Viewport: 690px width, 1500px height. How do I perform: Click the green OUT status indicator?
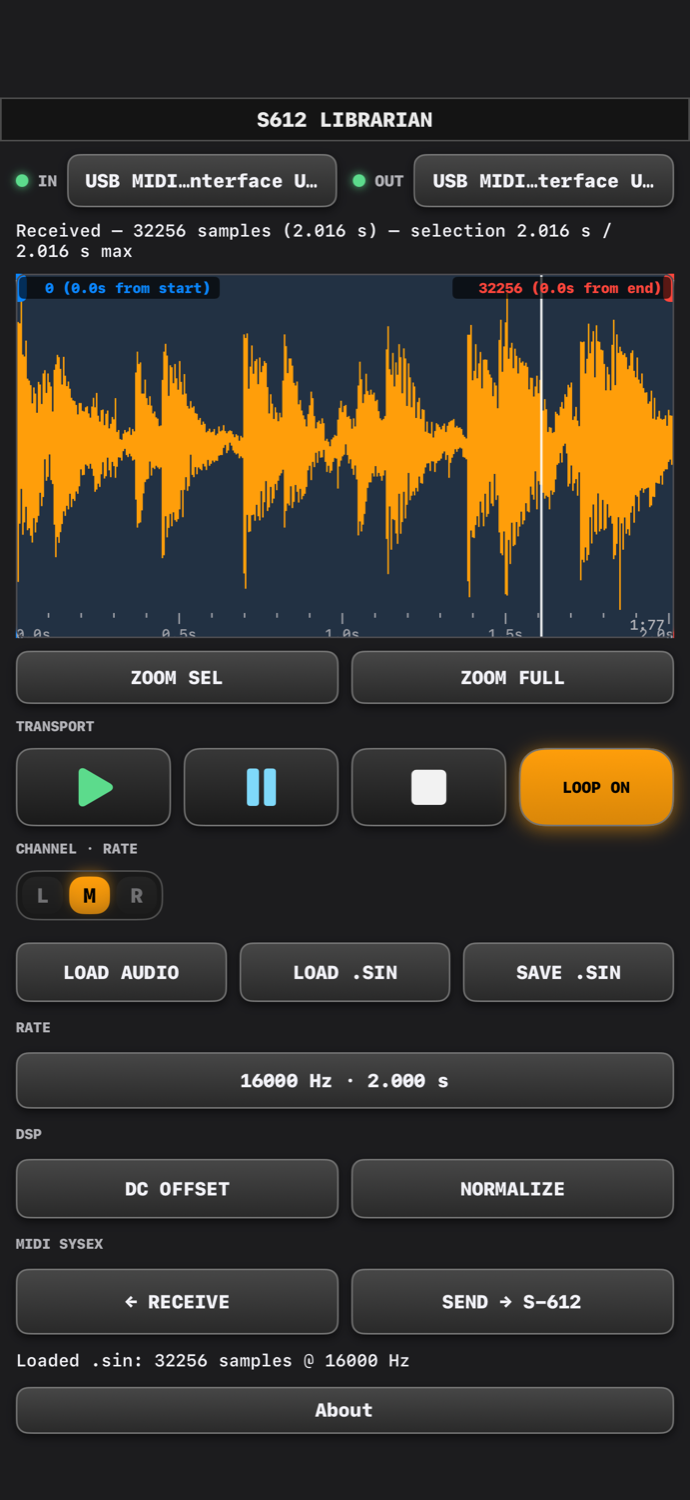point(359,181)
